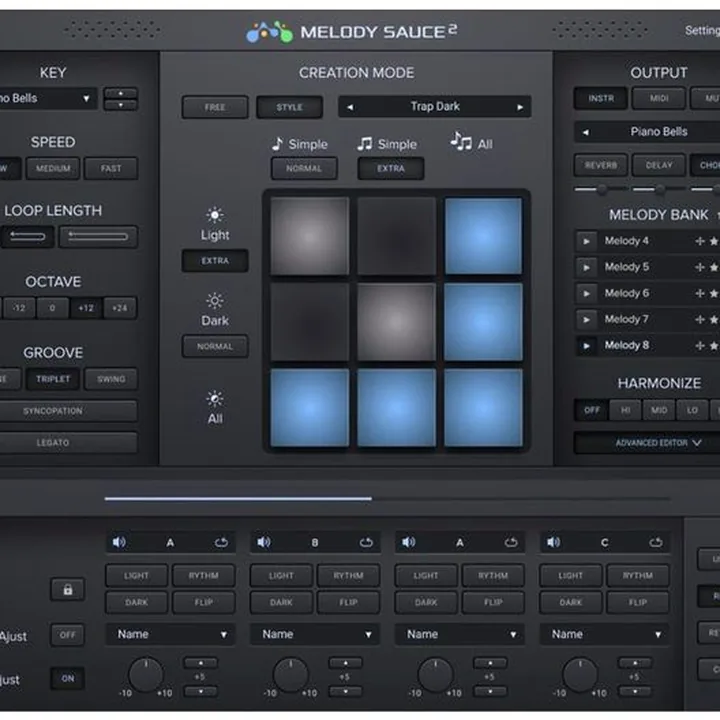The height and width of the screenshot is (720, 720).
Task: Toggle the DELAY effect
Action: point(659,165)
